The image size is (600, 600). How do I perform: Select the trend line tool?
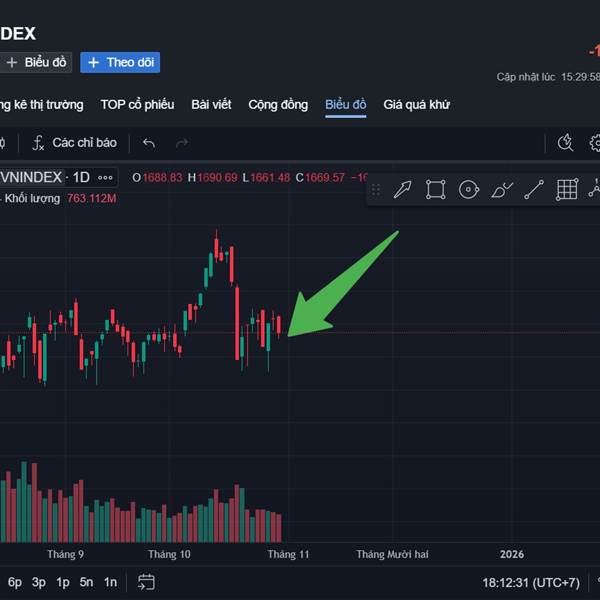point(534,190)
